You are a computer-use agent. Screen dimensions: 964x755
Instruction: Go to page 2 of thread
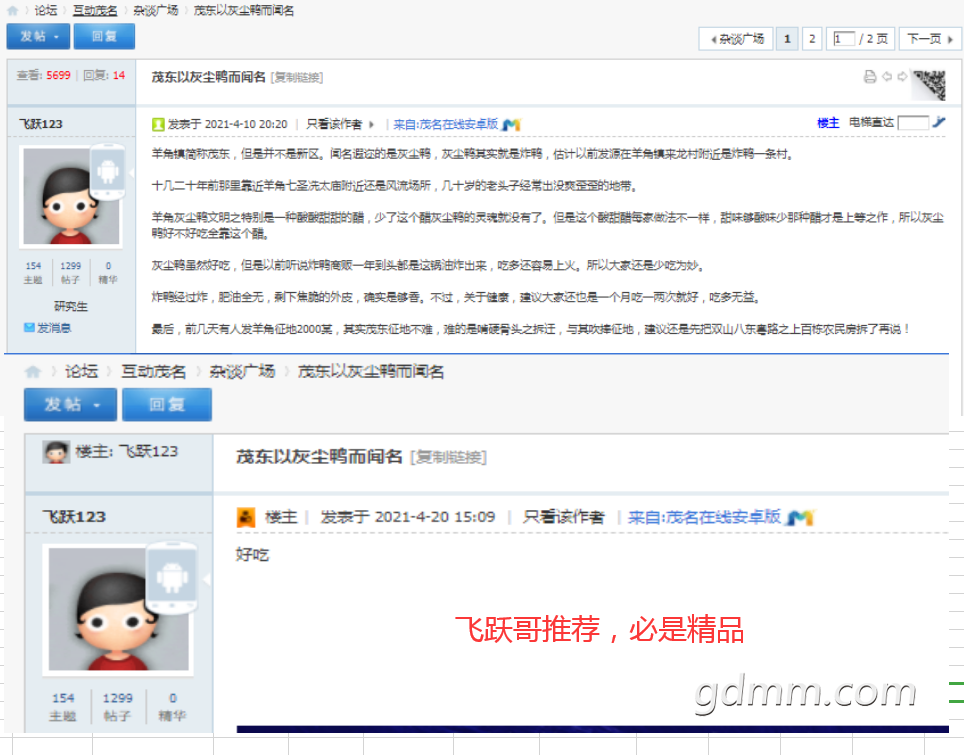(x=812, y=39)
